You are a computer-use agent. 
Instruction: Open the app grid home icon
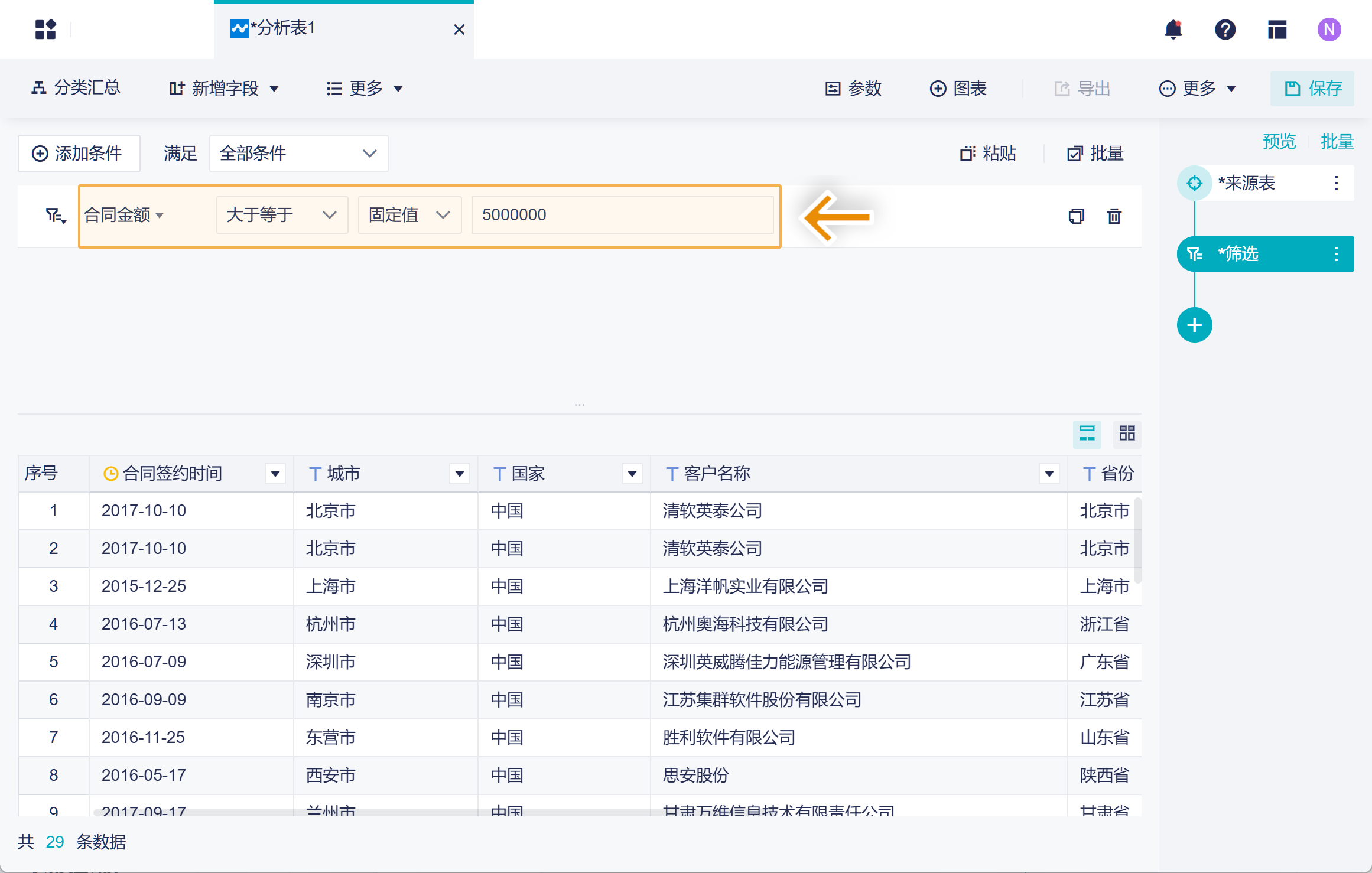45,30
